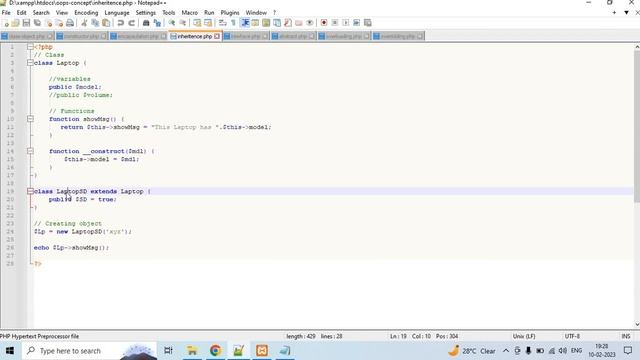This screenshot has height=360, width=640.
Task: Click the Print toolbar icon
Action: [x=70, y=23]
